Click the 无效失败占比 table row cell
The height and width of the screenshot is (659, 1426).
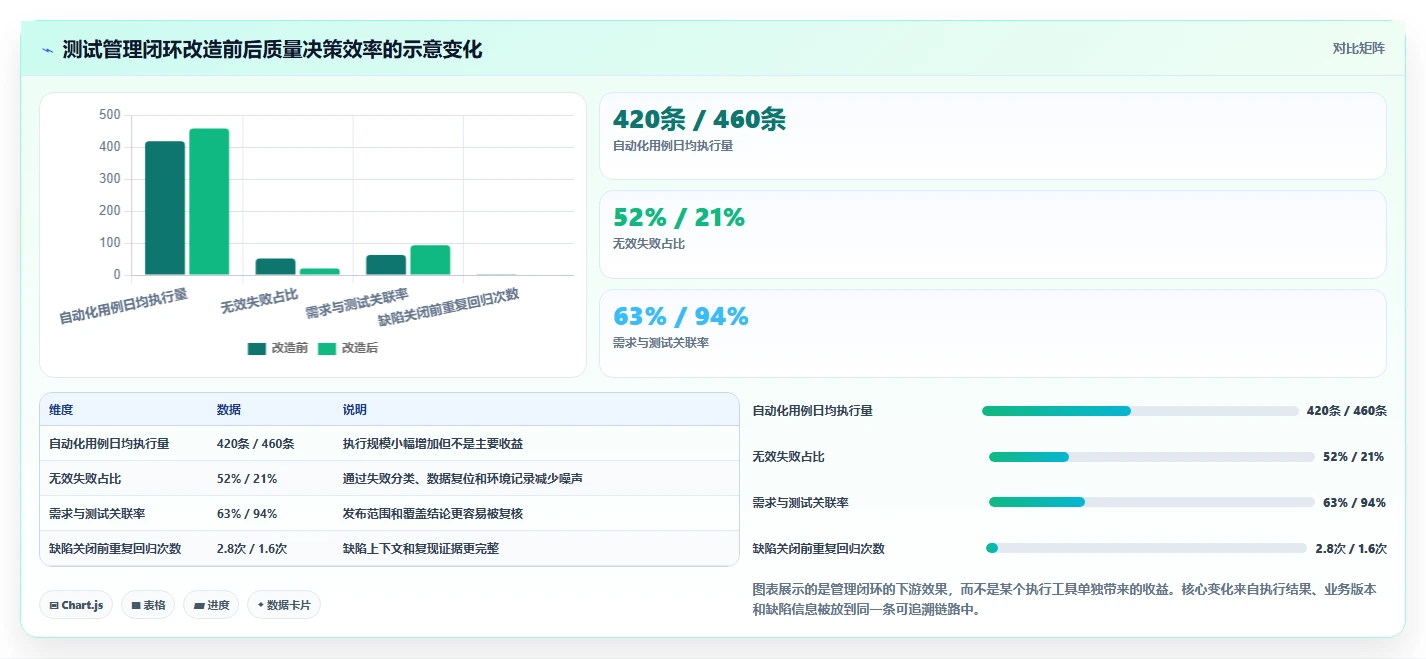click(x=85, y=479)
